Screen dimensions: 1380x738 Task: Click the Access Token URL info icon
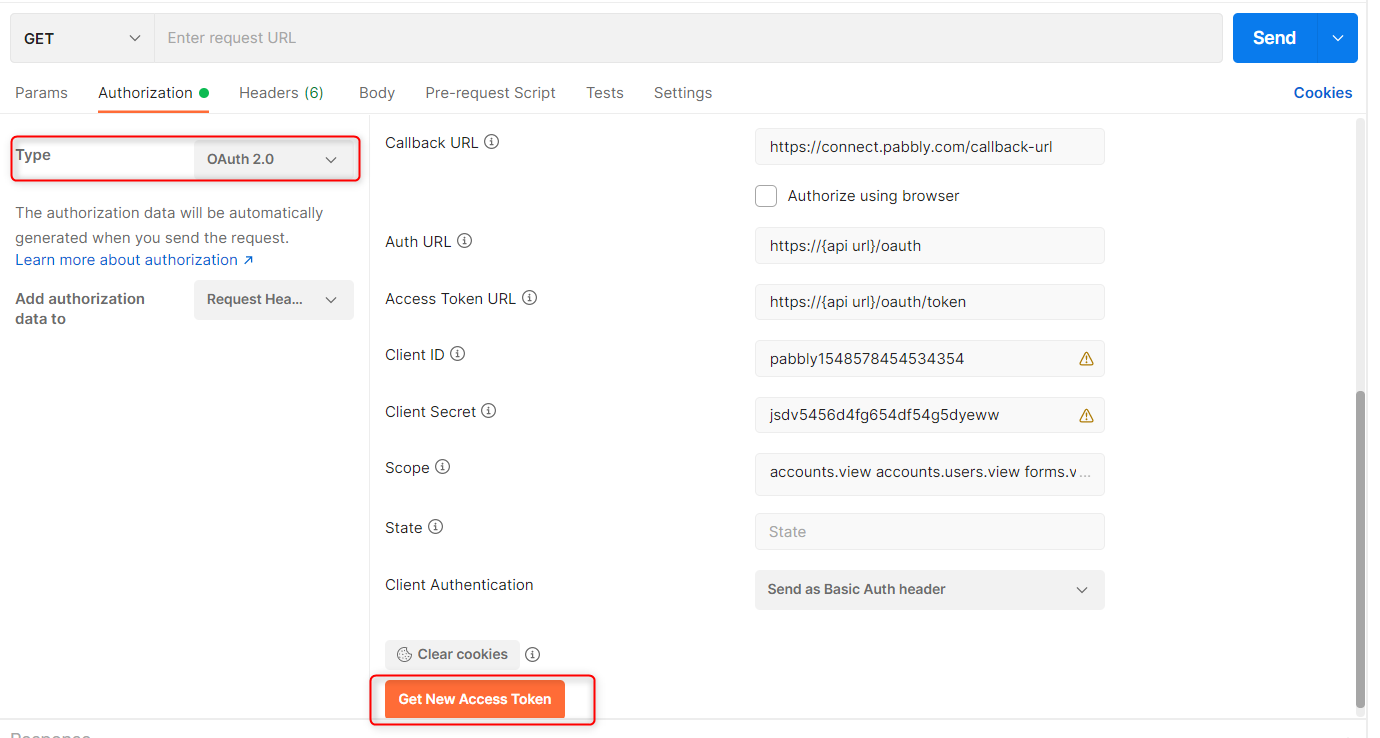(x=530, y=298)
